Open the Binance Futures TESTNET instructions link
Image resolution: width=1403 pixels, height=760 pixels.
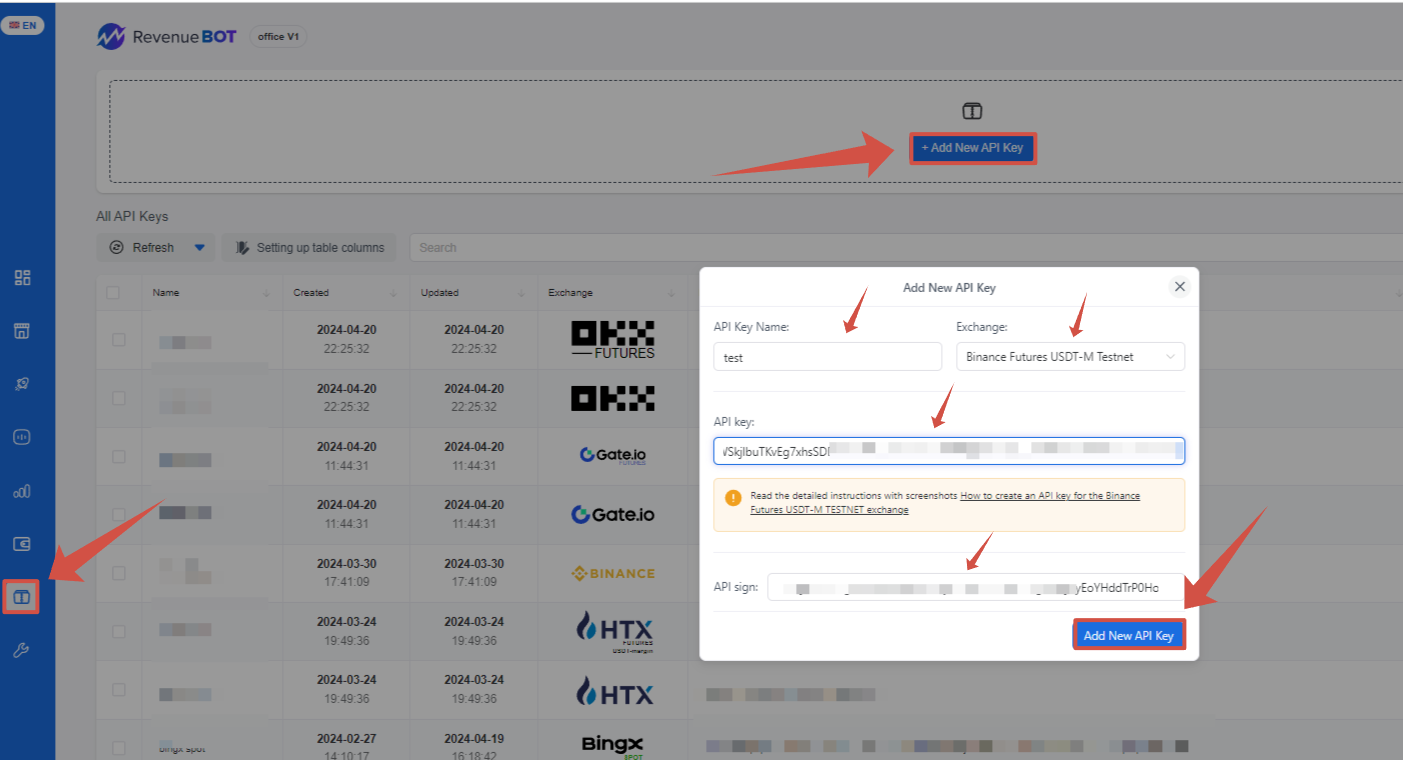945,502
